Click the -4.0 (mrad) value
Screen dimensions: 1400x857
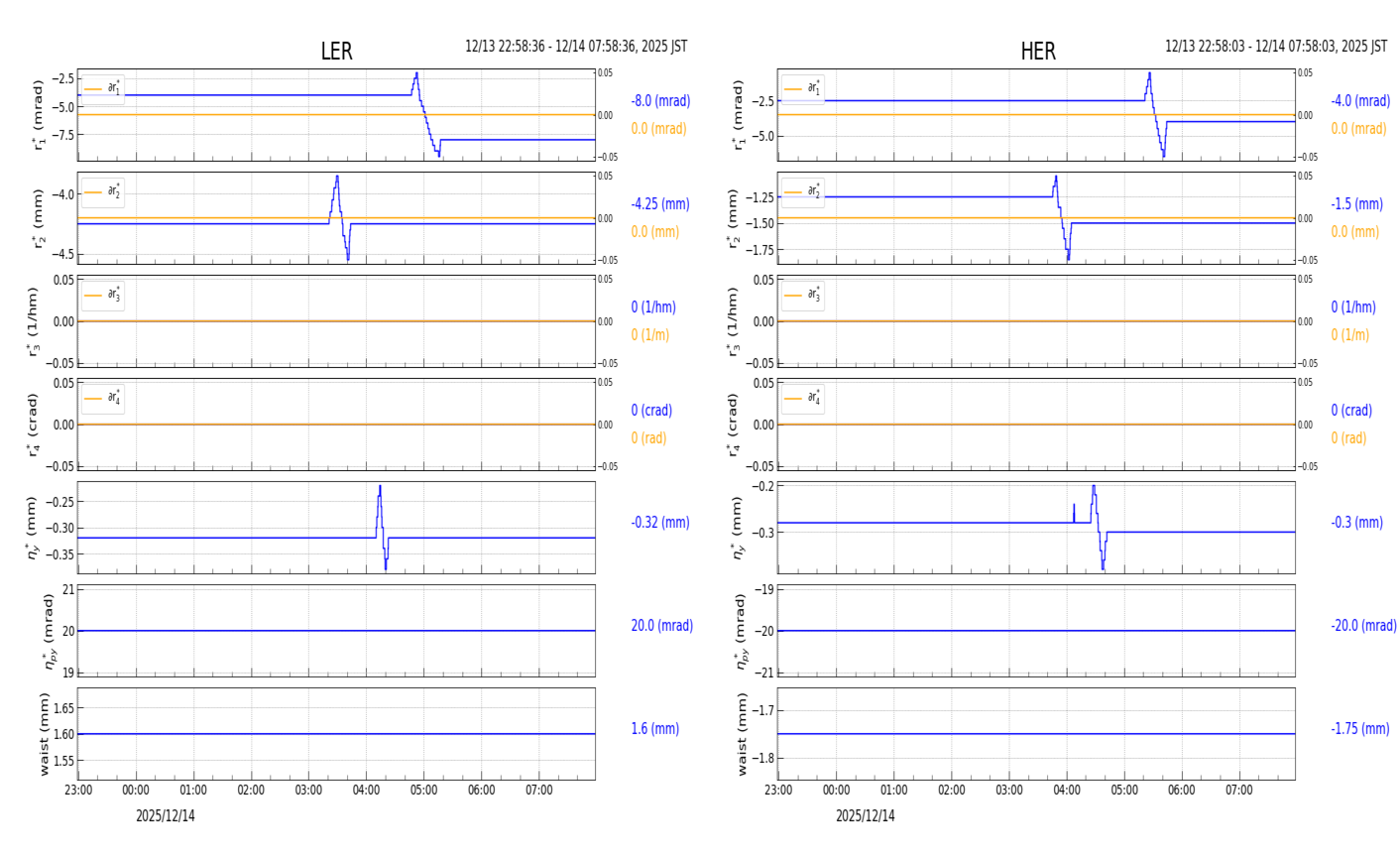click(1360, 101)
